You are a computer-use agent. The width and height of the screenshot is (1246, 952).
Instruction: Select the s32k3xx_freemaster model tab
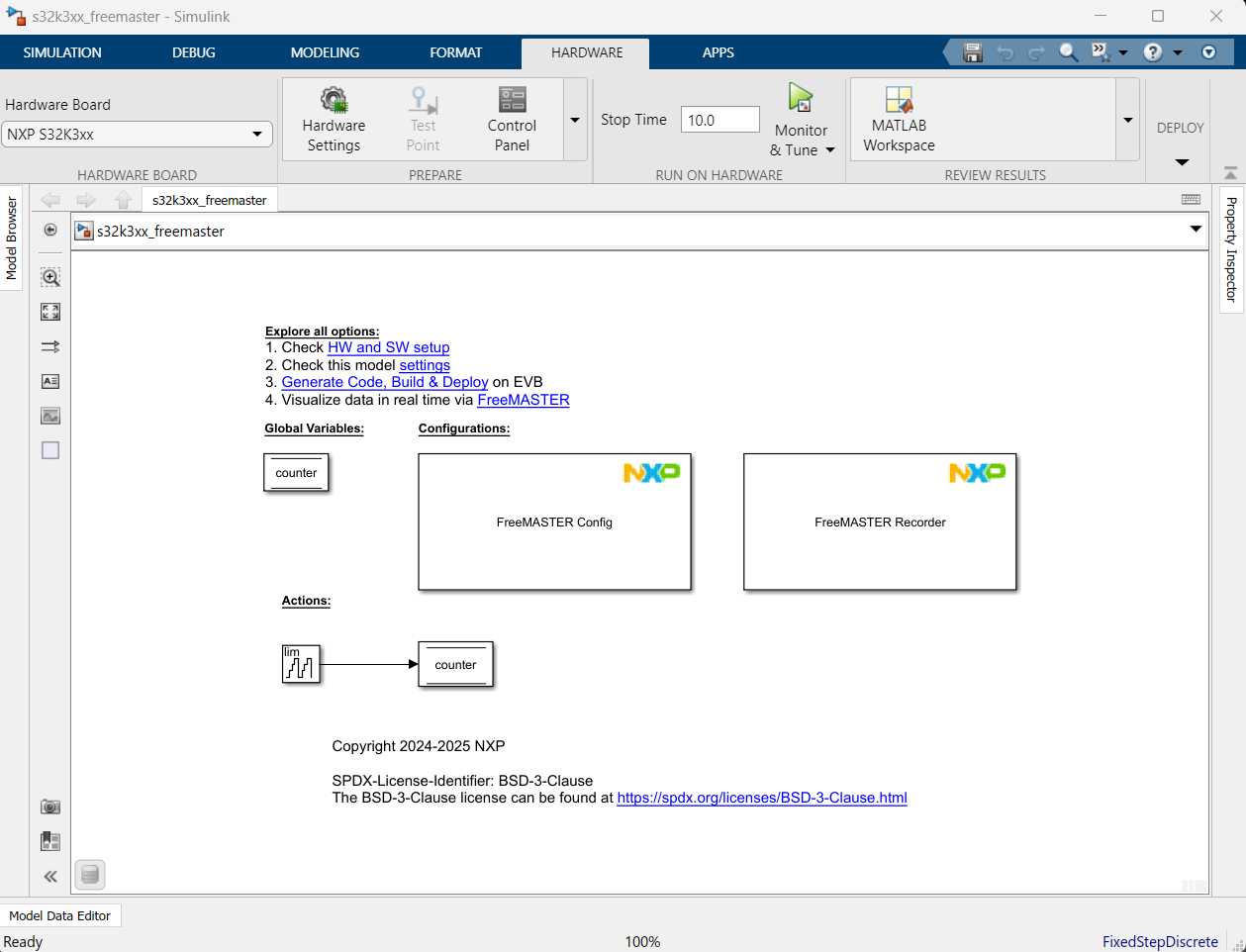[210, 200]
